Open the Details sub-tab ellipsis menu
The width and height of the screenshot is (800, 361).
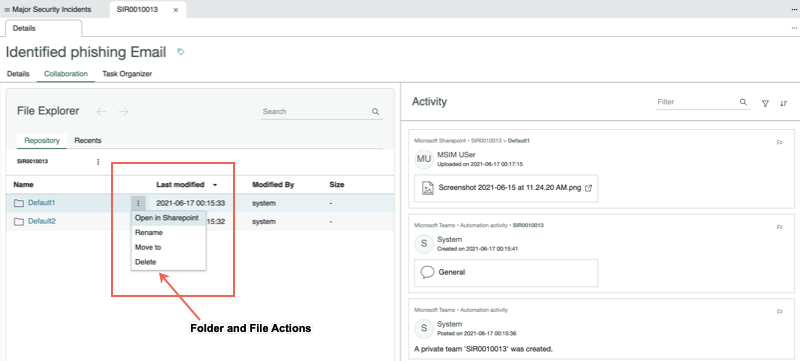(x=794, y=28)
